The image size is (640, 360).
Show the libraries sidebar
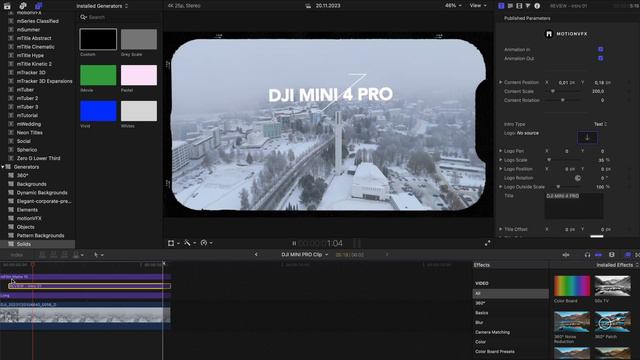click(x=7, y=6)
